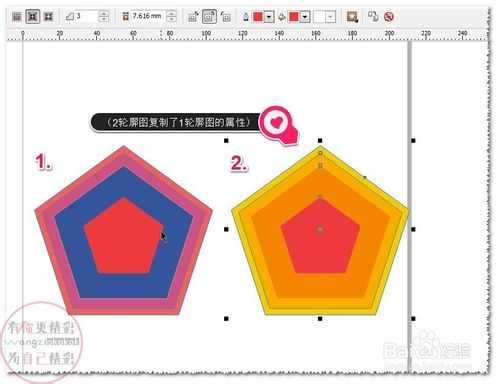Click the red outline color swatch
Image resolution: width=500 pixels, height=384 pixels.
tap(258, 17)
